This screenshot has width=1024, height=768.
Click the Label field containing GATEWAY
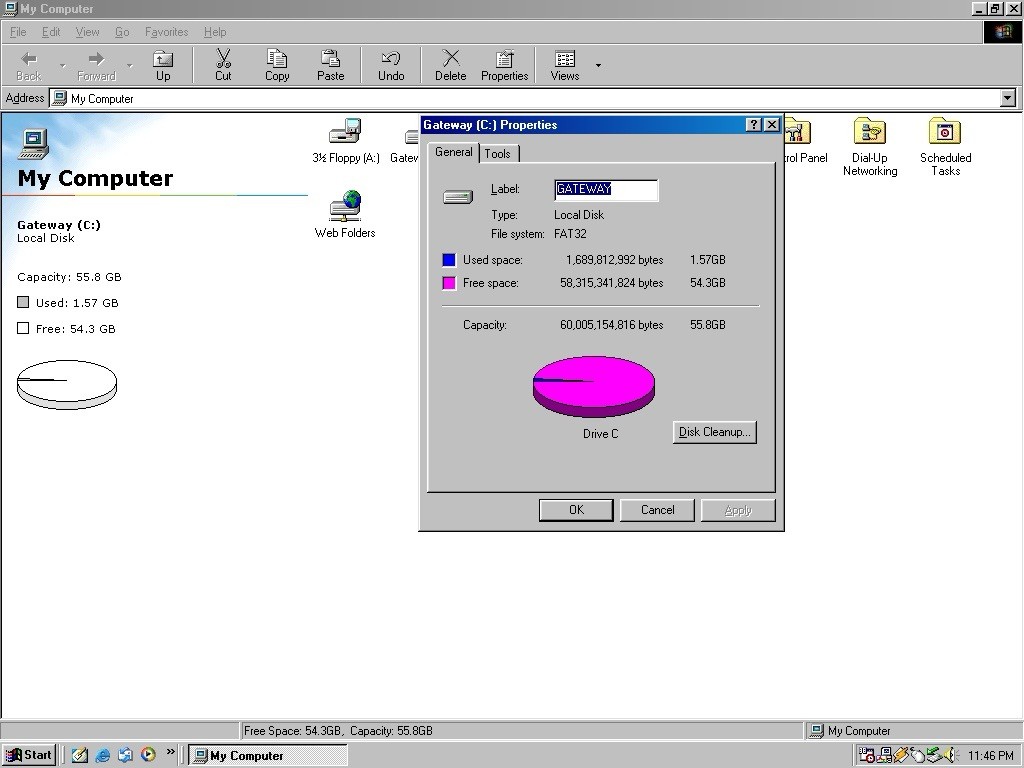pos(606,189)
